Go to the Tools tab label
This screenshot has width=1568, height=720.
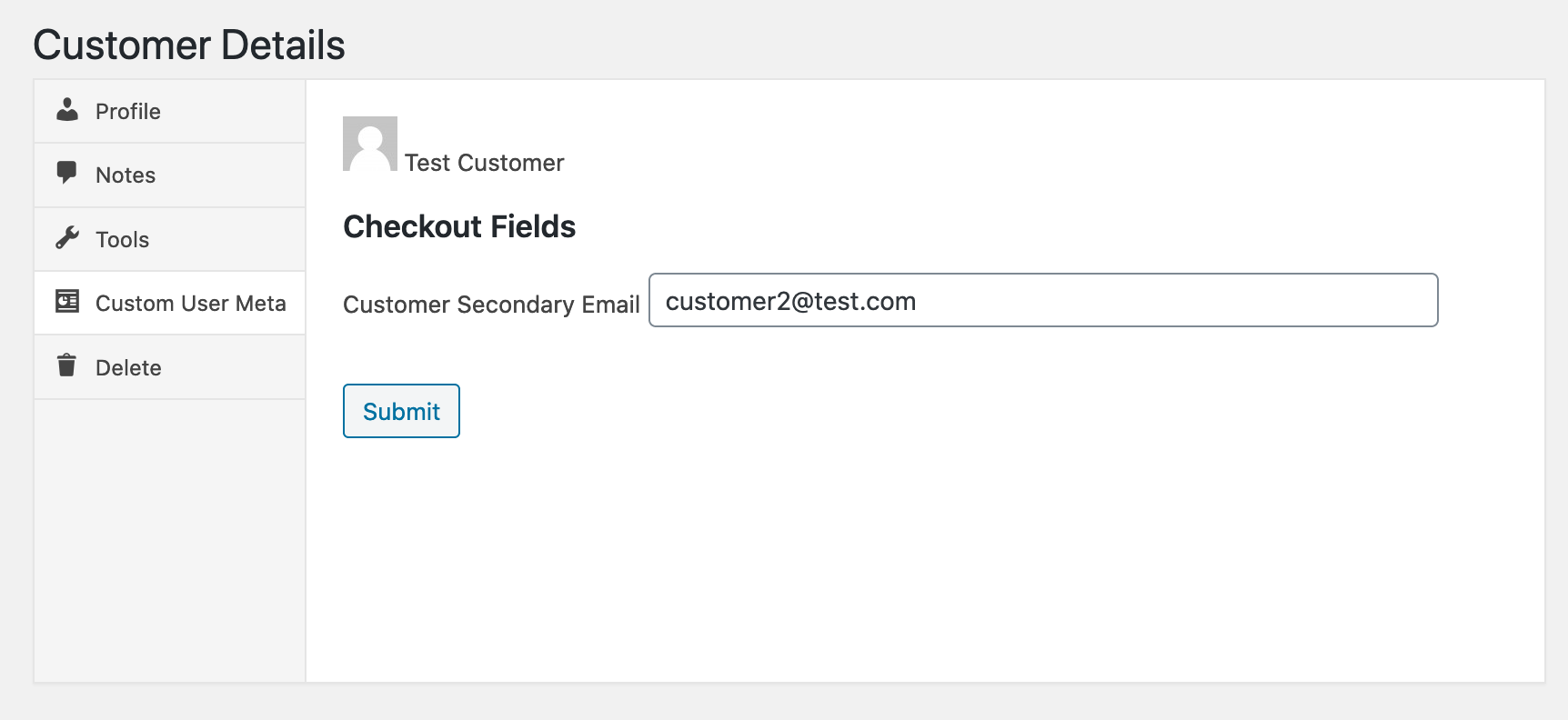(x=122, y=240)
